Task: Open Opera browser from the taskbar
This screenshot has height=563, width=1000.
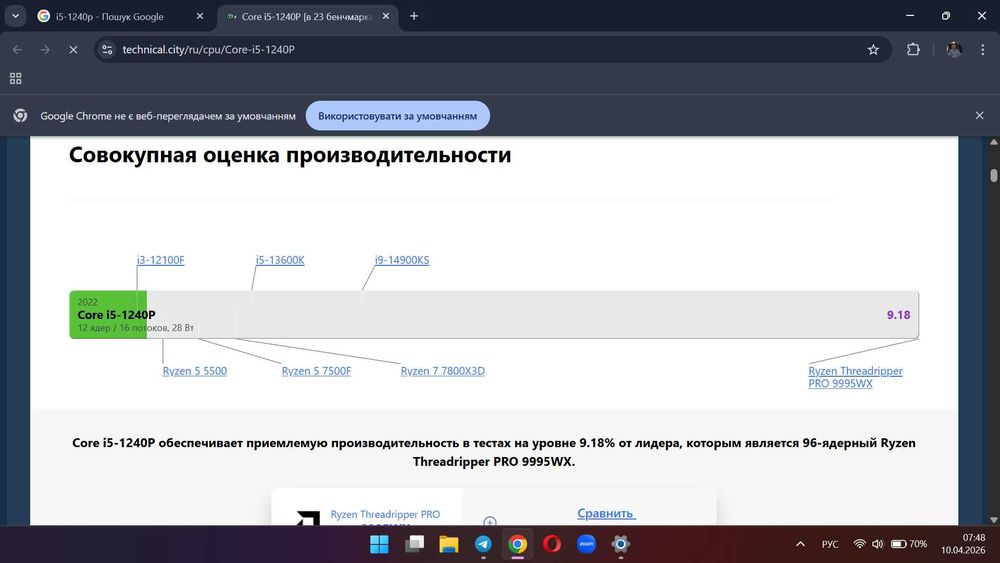Action: coord(552,544)
